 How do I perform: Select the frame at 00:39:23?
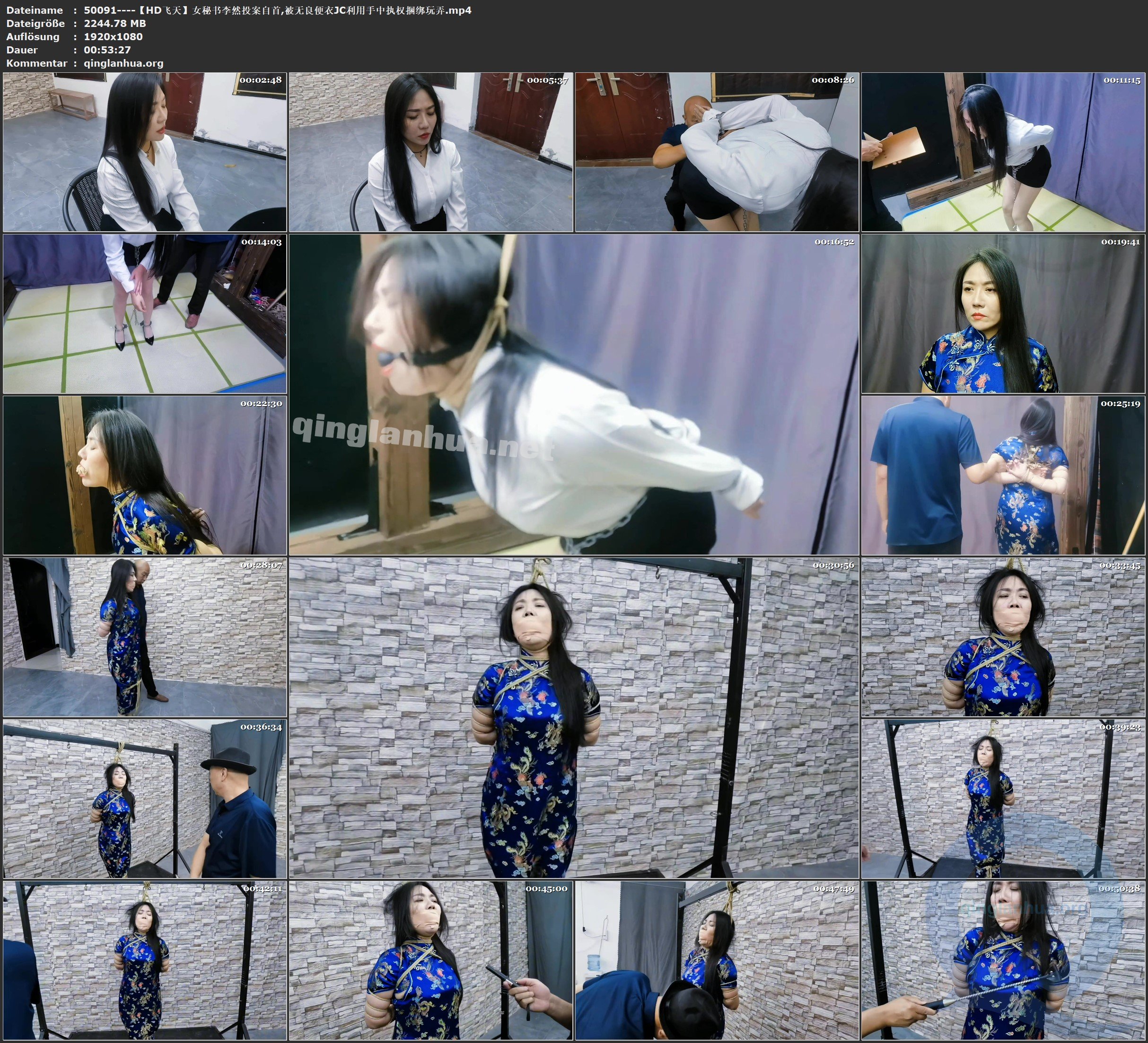pyautogui.click(x=1003, y=798)
